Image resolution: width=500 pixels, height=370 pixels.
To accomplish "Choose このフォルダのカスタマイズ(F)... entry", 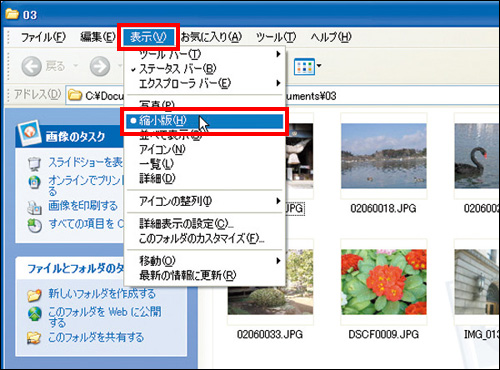I will point(205,238).
